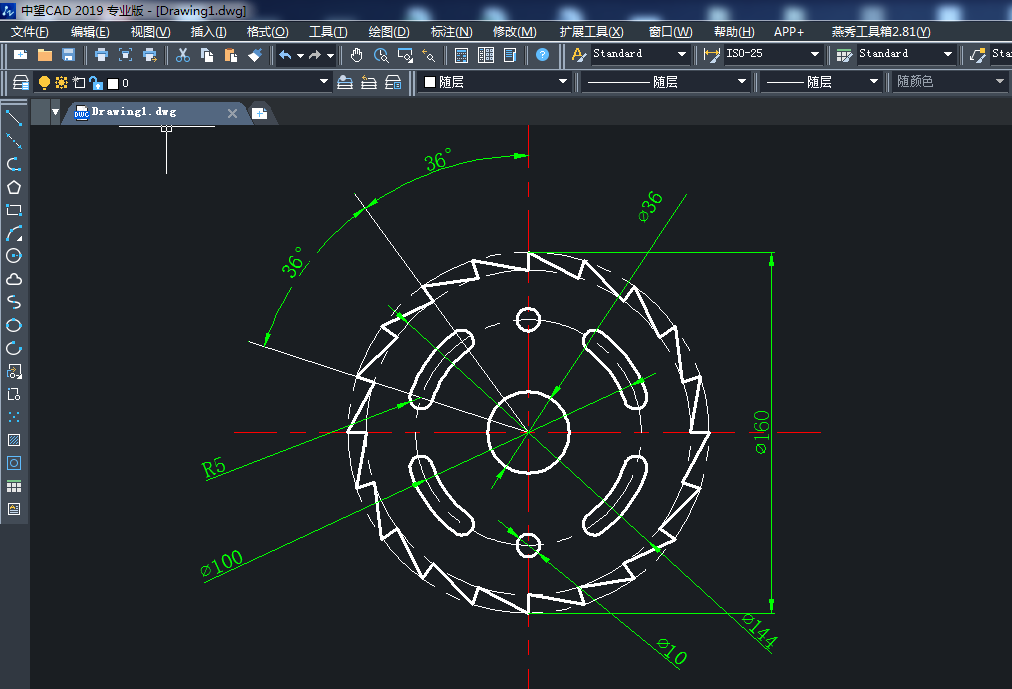Toggle layer 0 on/off lightbulb

(x=44, y=83)
